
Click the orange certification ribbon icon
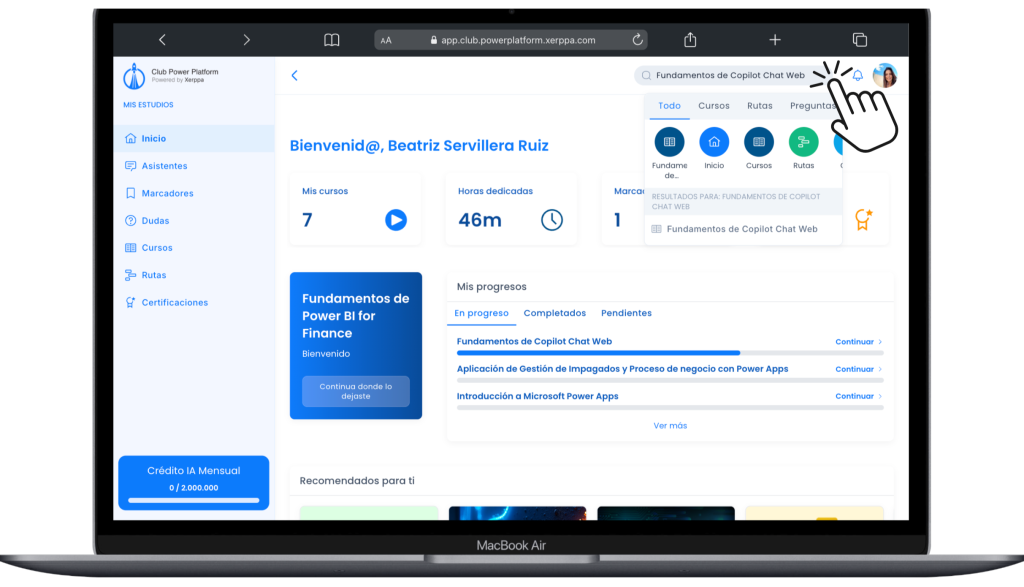[x=863, y=219]
